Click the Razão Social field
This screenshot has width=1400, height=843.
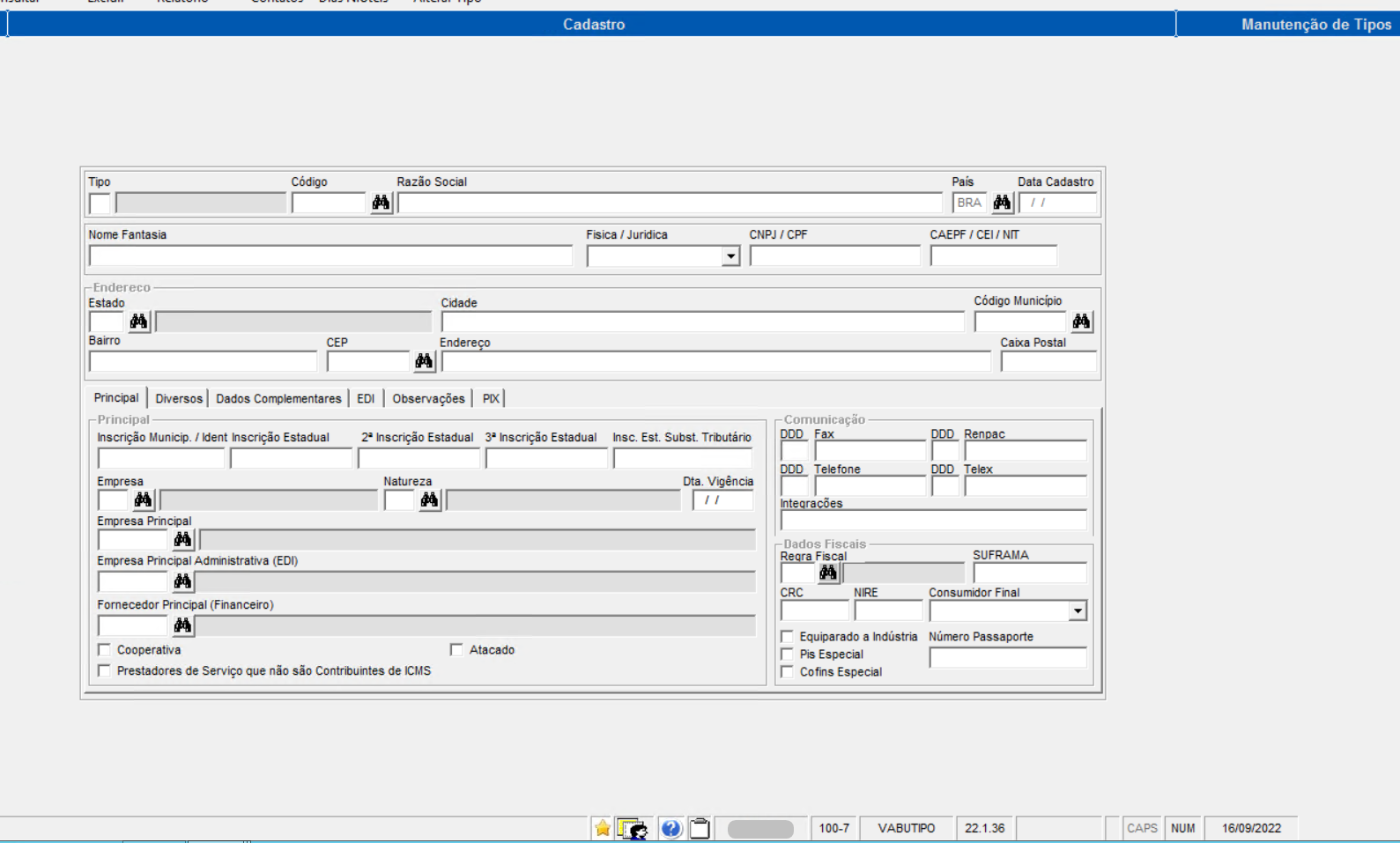click(x=670, y=203)
